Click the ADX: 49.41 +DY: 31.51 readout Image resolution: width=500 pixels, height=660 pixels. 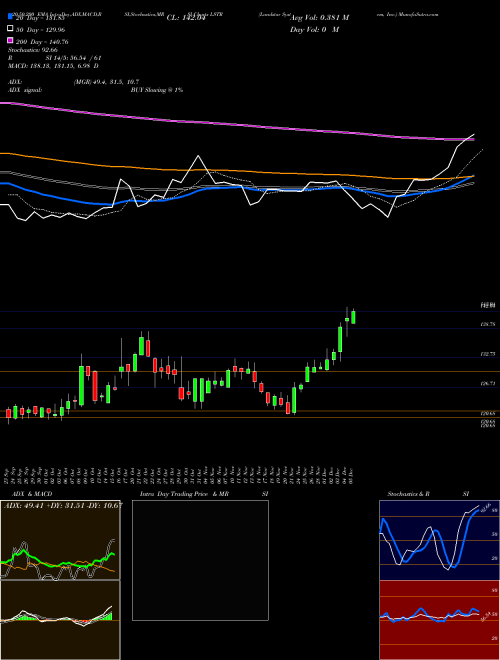coord(63,506)
